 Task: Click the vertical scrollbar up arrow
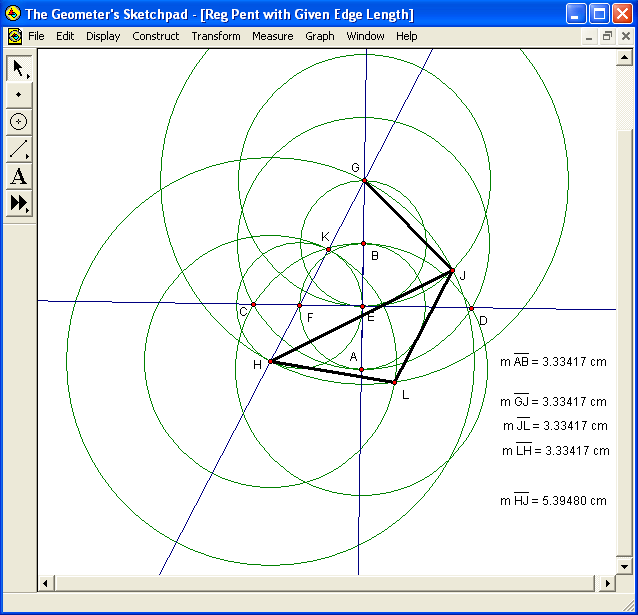(x=624, y=55)
